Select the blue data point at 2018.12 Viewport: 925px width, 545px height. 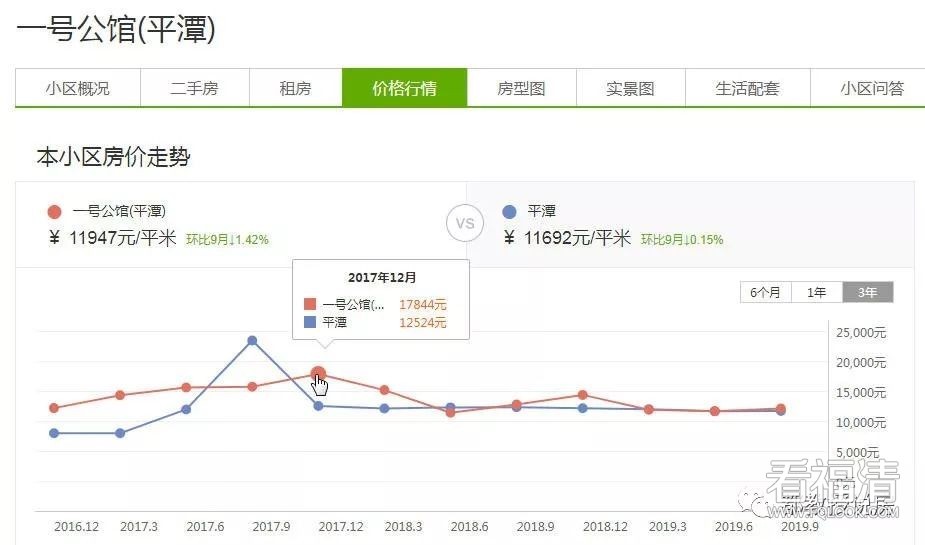[583, 408]
